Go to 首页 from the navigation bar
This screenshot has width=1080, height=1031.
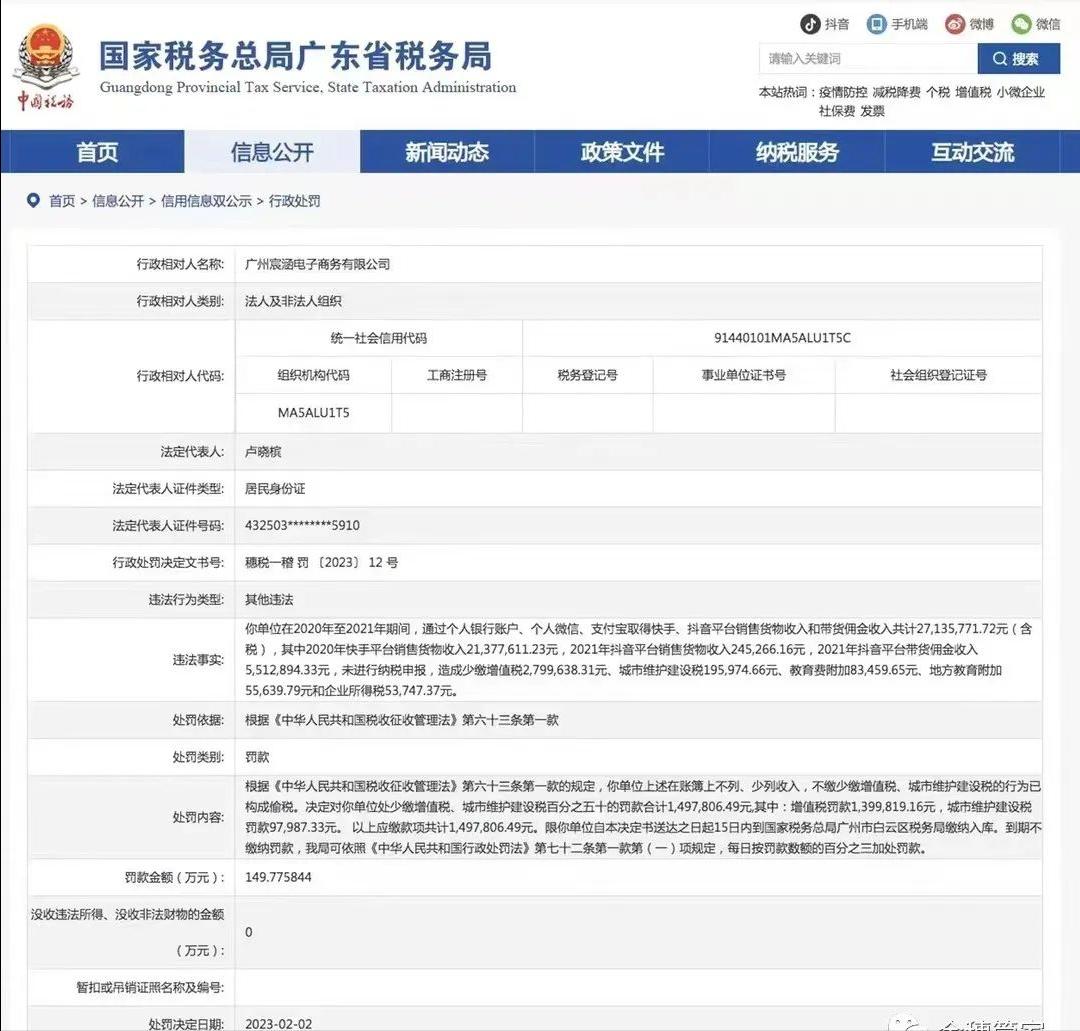pos(96,152)
